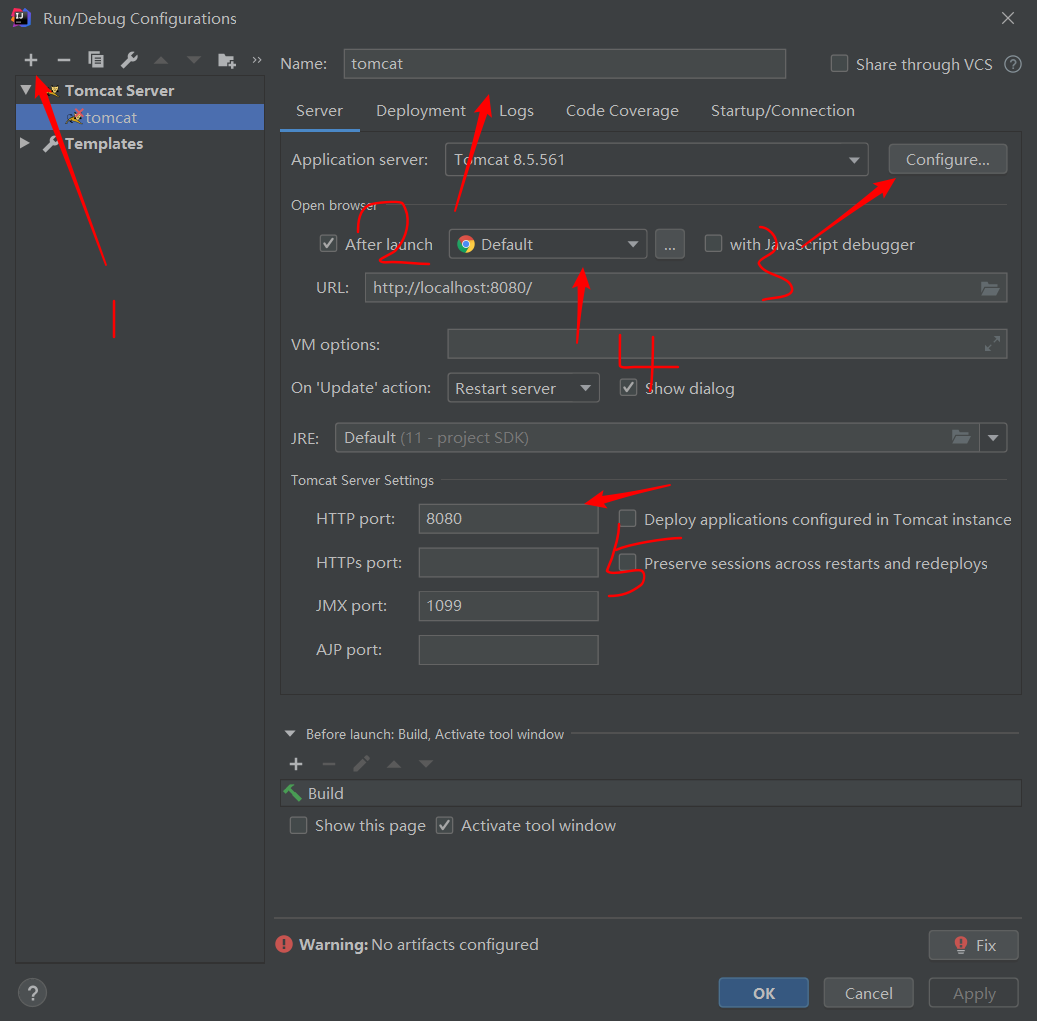Enable with JavaScript debugger checkbox
The width and height of the screenshot is (1037, 1021).
tap(713, 243)
